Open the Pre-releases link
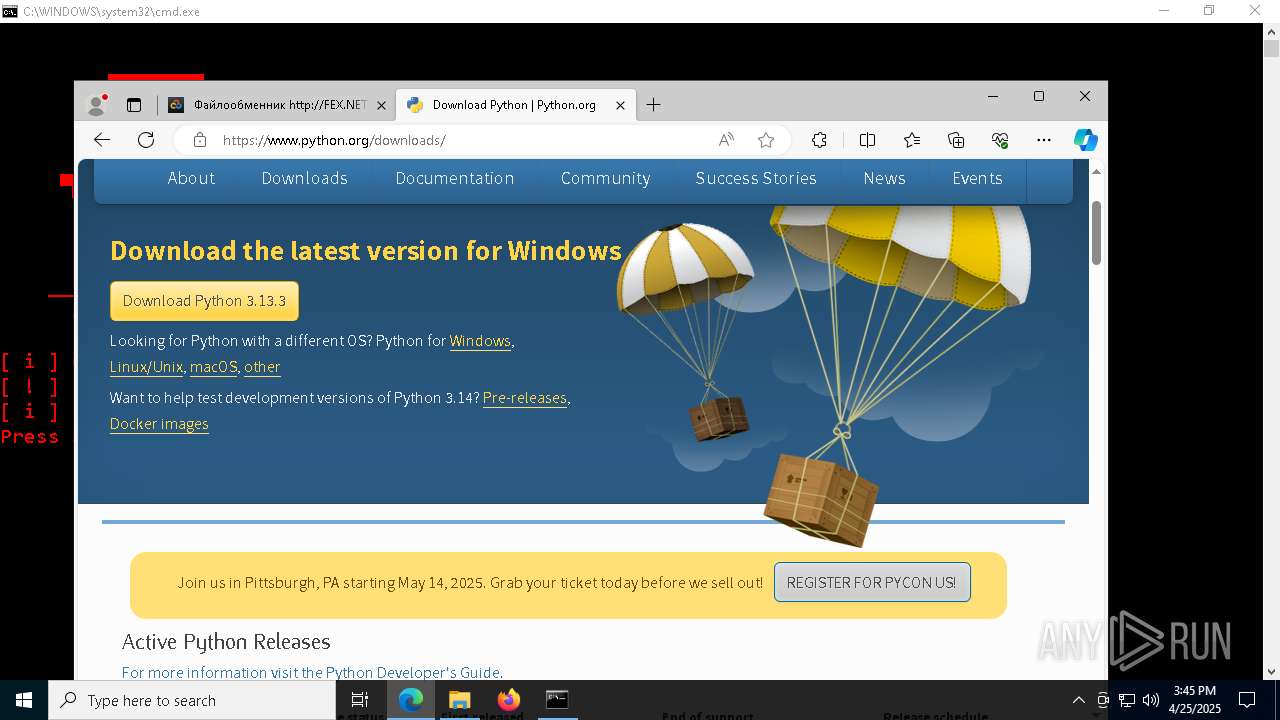This screenshot has height=720, width=1280. click(x=525, y=398)
